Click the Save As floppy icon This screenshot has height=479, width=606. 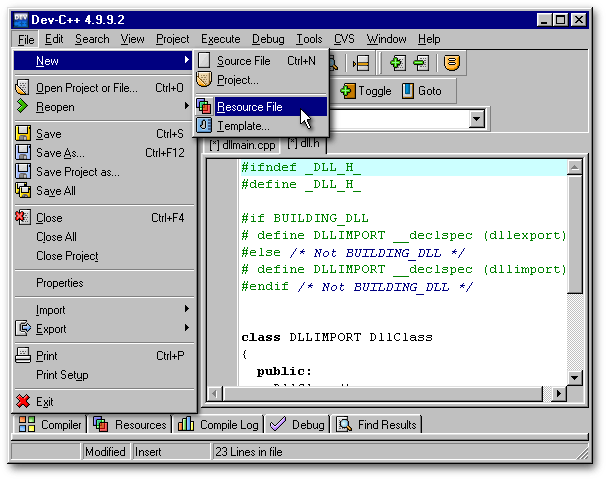pyautogui.click(x=23, y=152)
